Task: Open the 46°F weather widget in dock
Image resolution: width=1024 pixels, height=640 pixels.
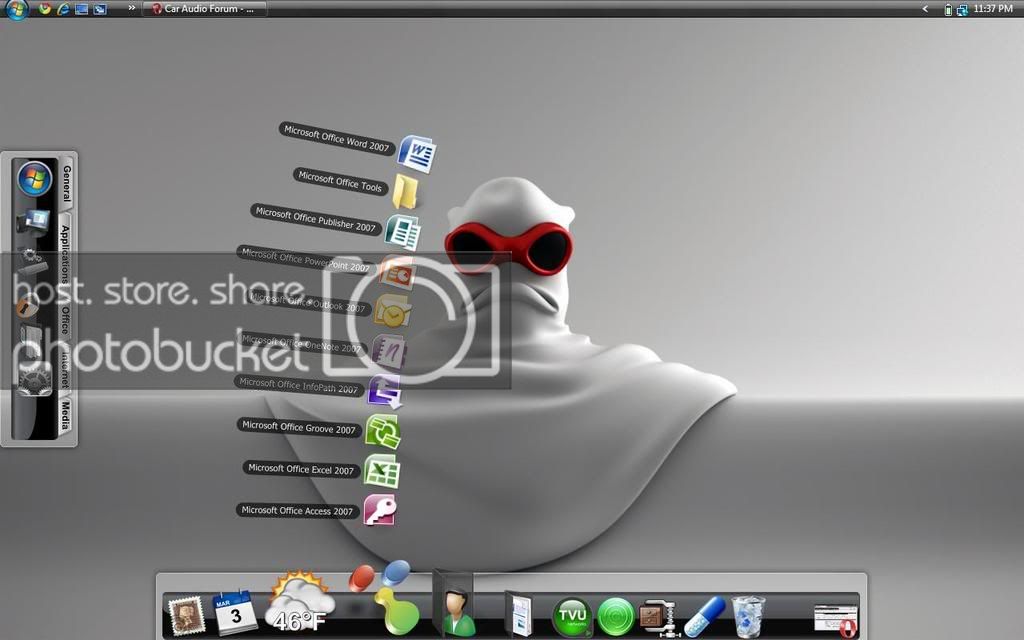Action: [299, 602]
